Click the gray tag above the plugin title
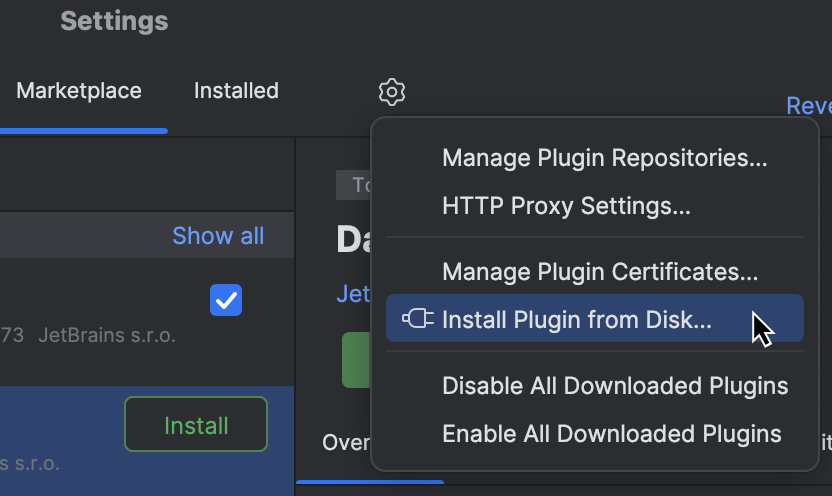The image size is (832, 496). coord(354,185)
